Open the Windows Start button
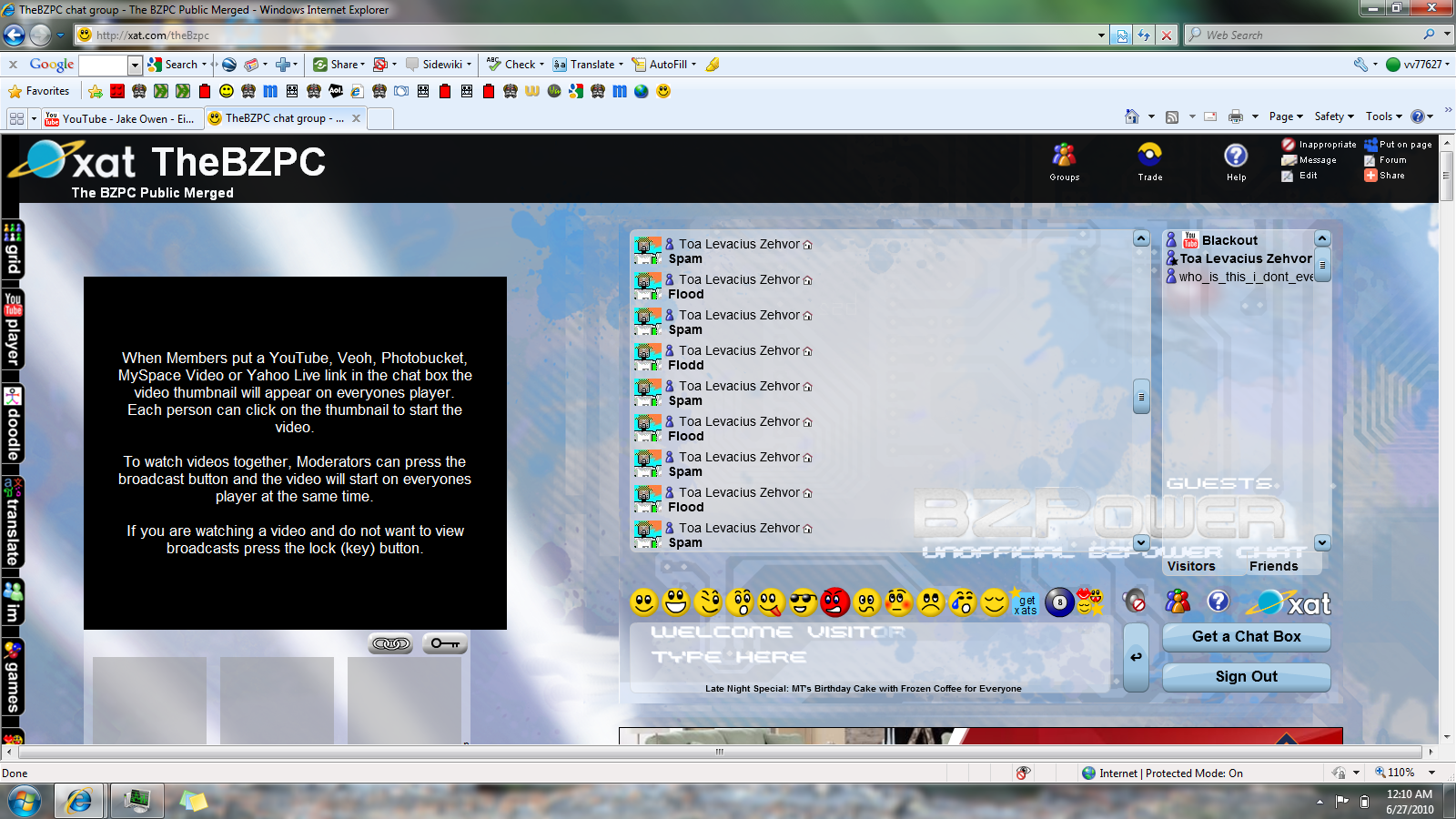 pos(25,801)
